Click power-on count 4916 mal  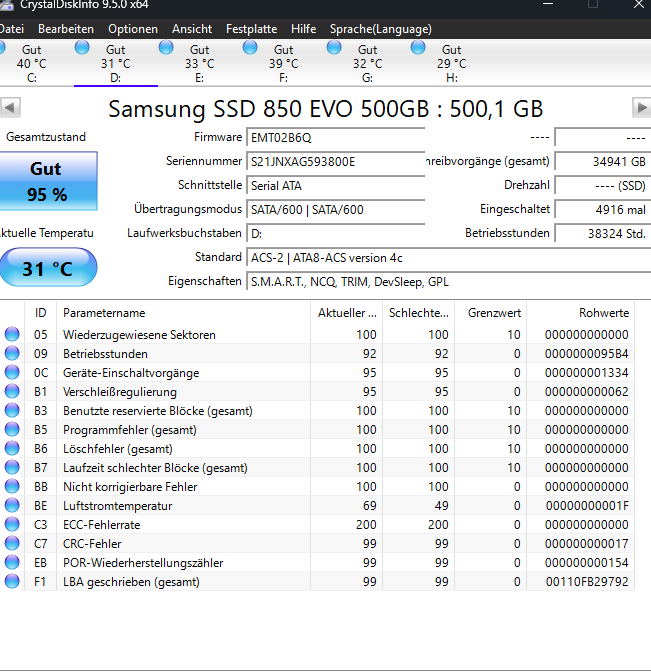[x=603, y=210]
